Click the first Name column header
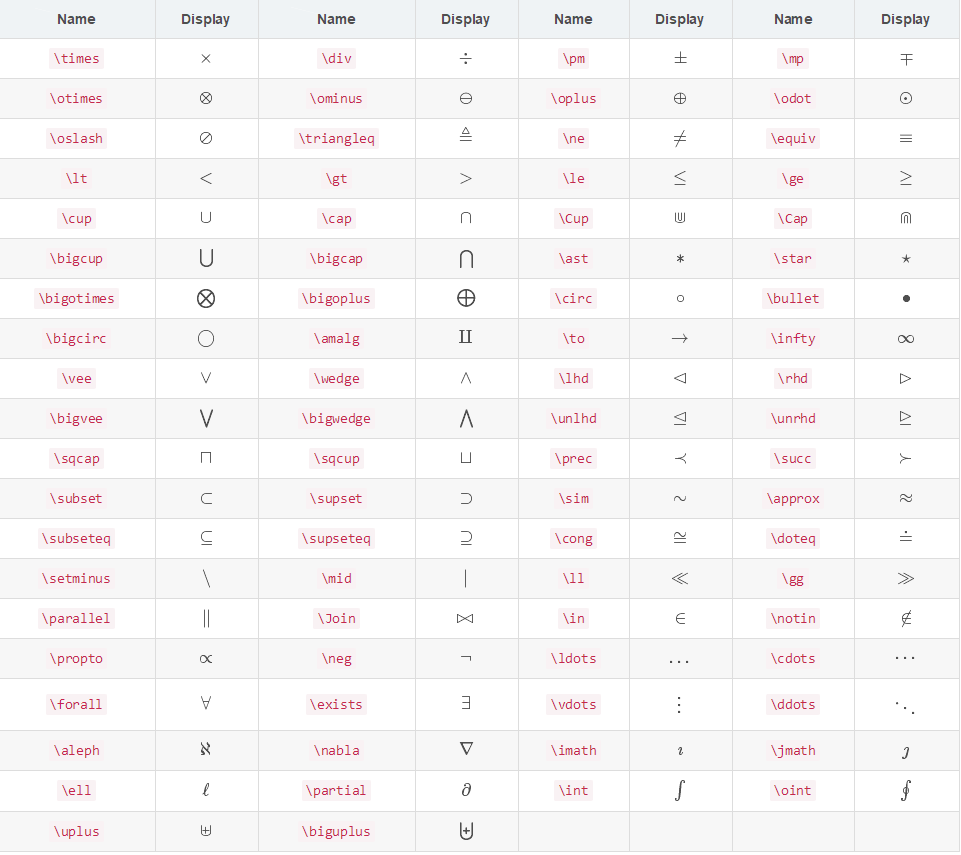This screenshot has width=961, height=855. coord(77,19)
